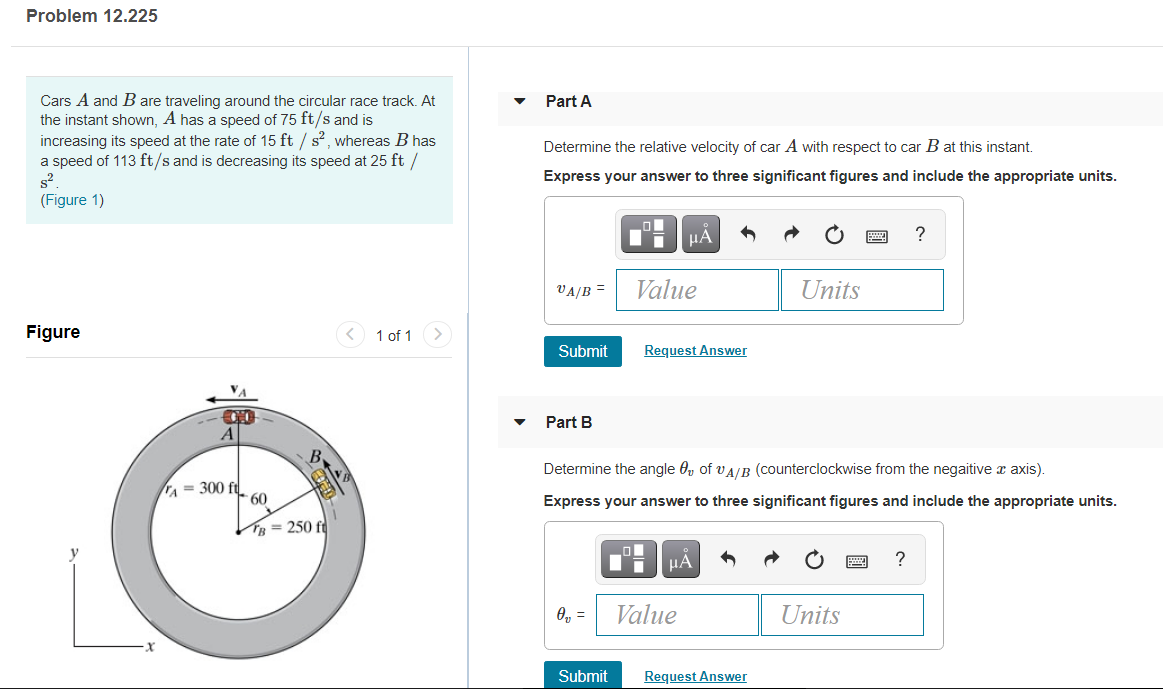Image resolution: width=1163 pixels, height=689 pixels.
Task: Submit the Part A answer
Action: 582,351
